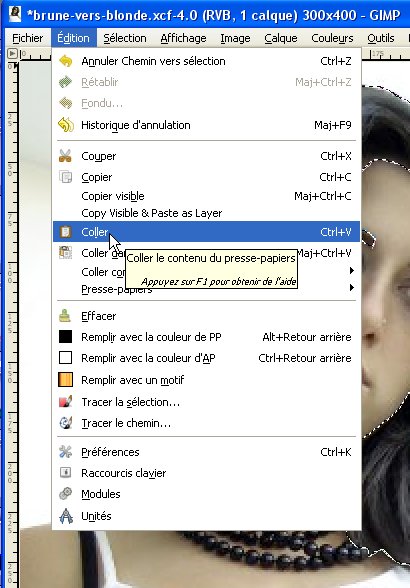
Task: Click the eraser icon next to Effacer
Action: [x=65, y=316]
